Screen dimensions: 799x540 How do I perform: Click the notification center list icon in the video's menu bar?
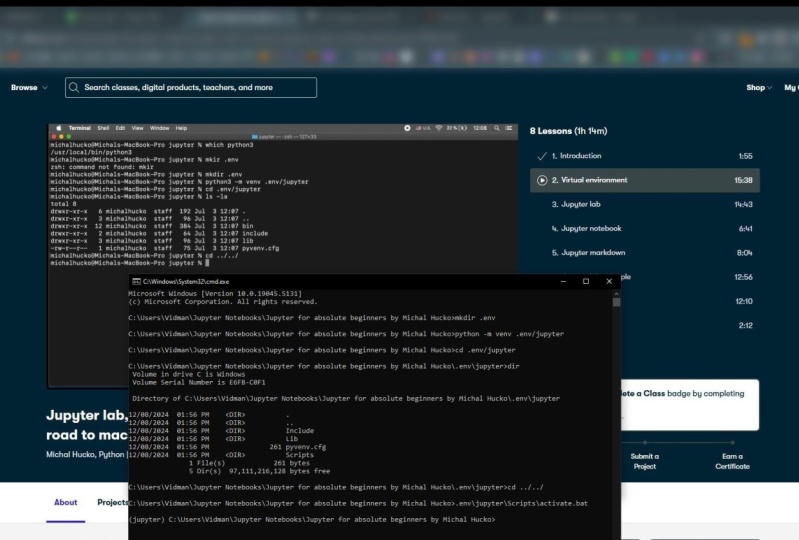509,128
